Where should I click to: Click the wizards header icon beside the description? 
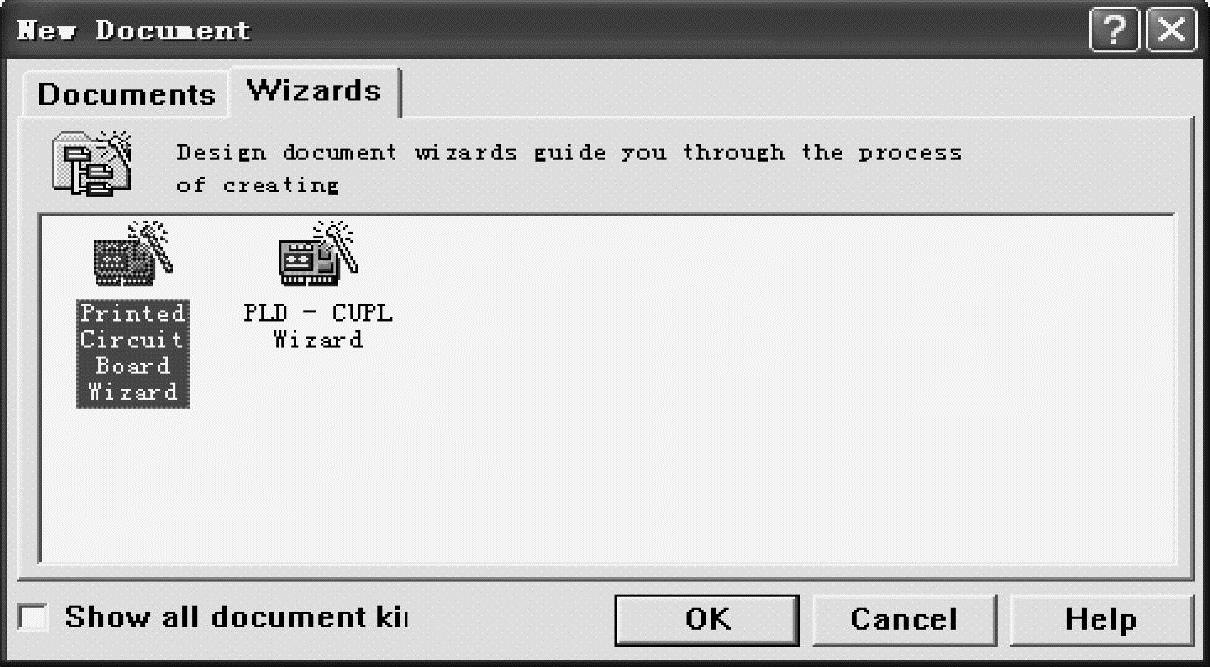[92, 160]
